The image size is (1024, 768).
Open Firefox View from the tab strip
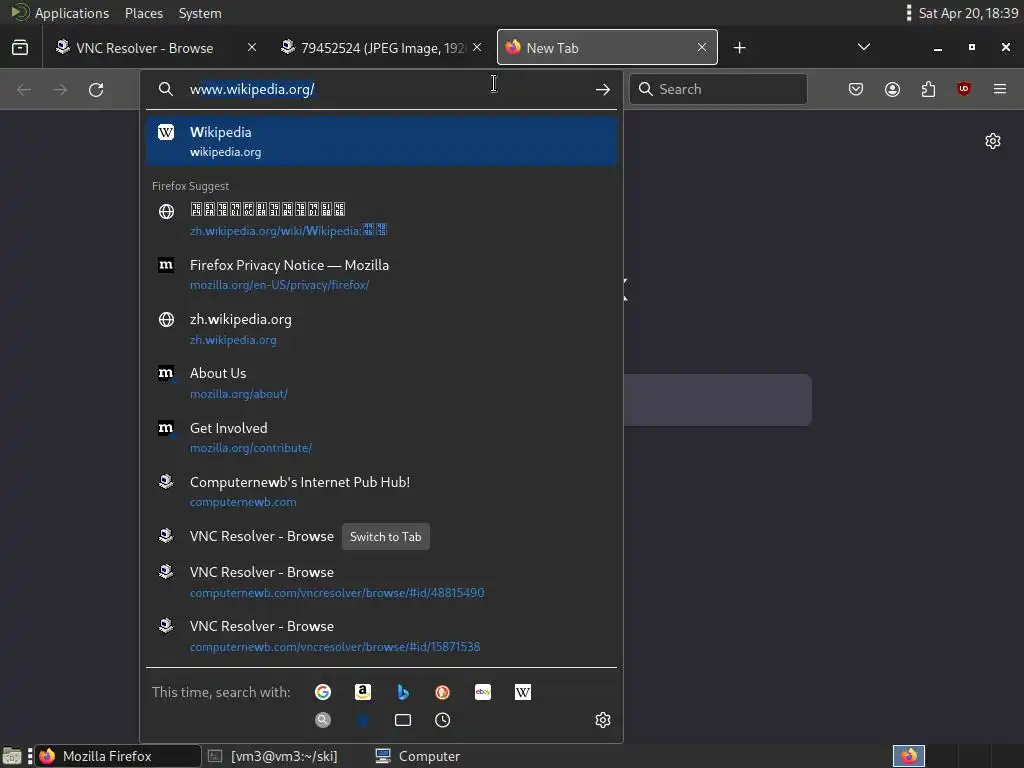20,48
